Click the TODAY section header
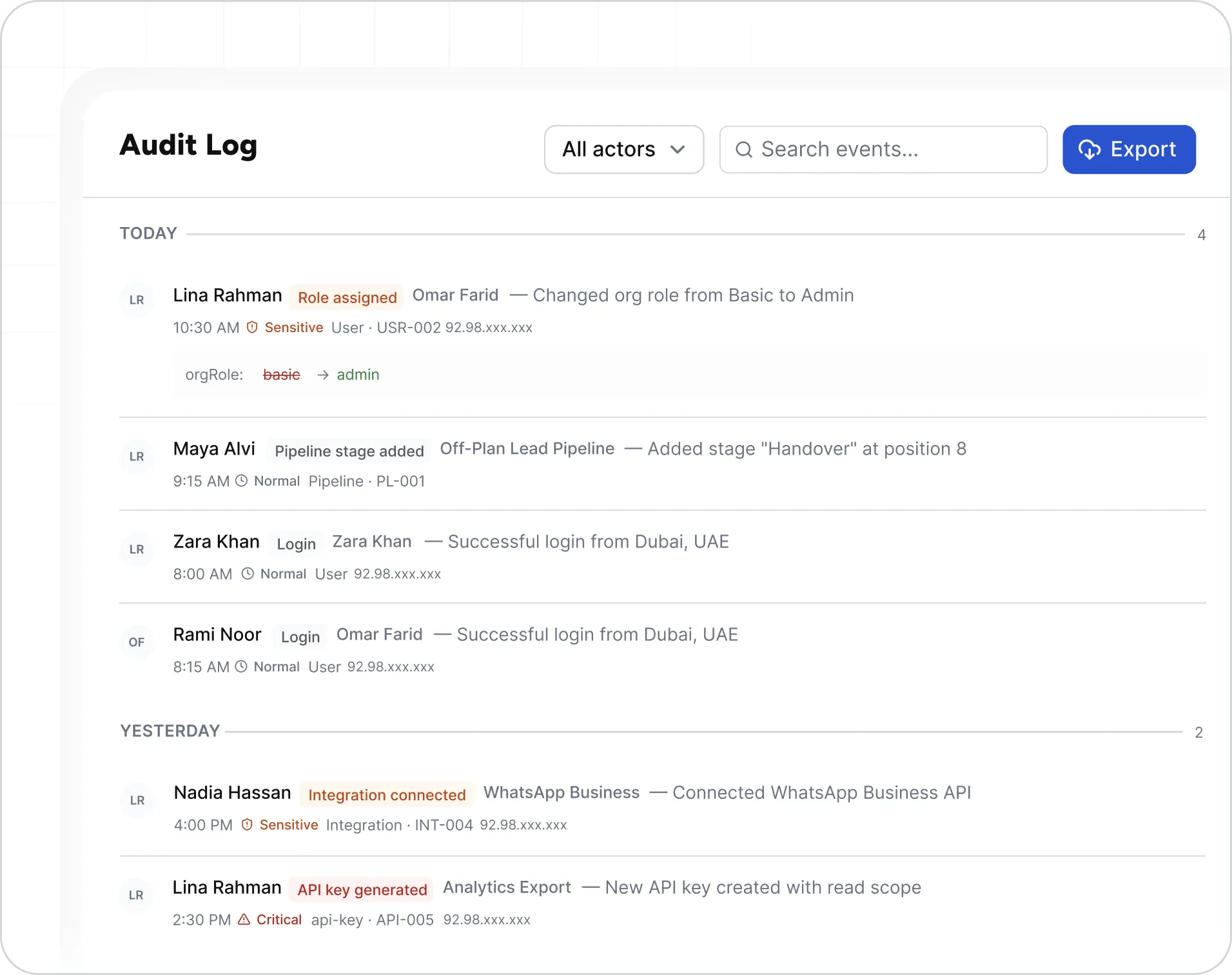This screenshot has height=975, width=1232. pos(148,233)
